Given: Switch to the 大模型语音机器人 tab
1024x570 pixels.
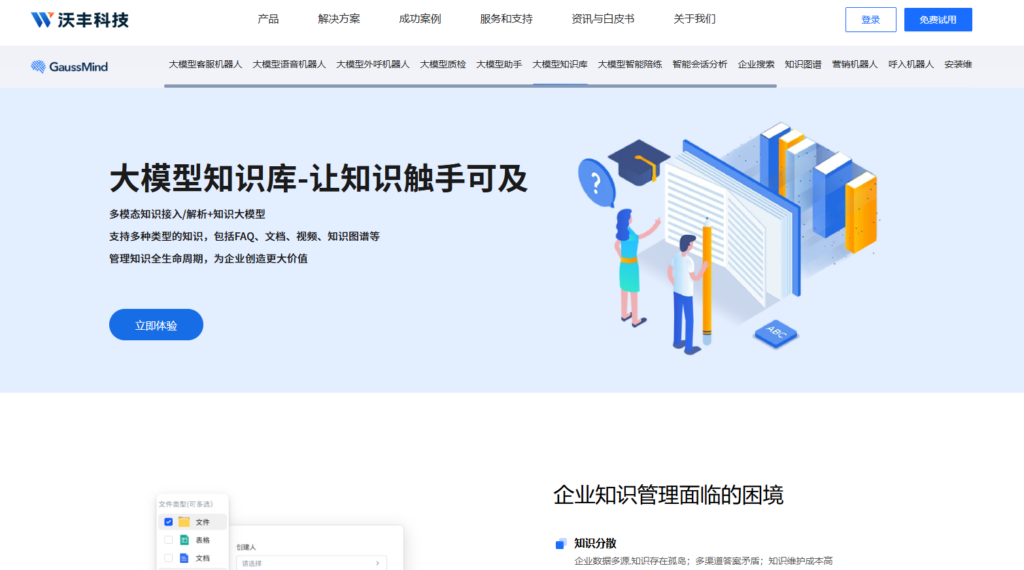Looking at the screenshot, I should click(x=289, y=64).
